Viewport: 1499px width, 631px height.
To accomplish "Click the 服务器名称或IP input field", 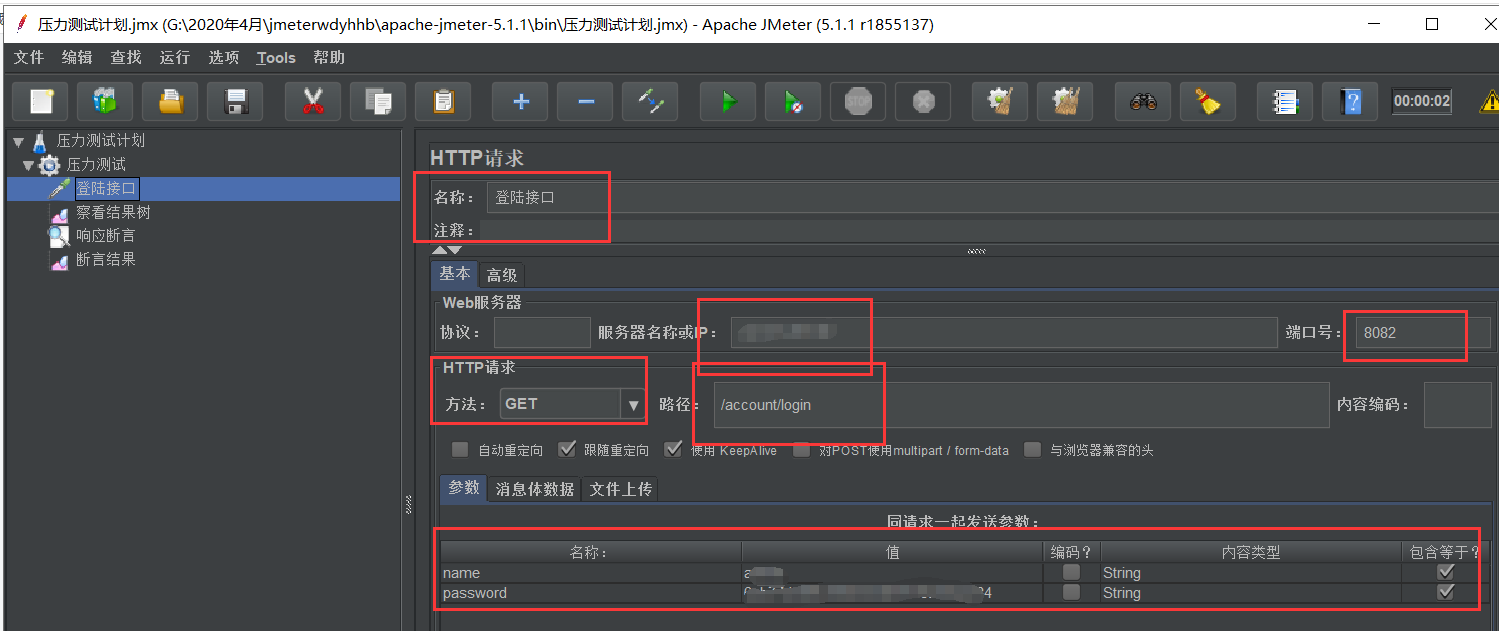I will pyautogui.click(x=1004, y=333).
